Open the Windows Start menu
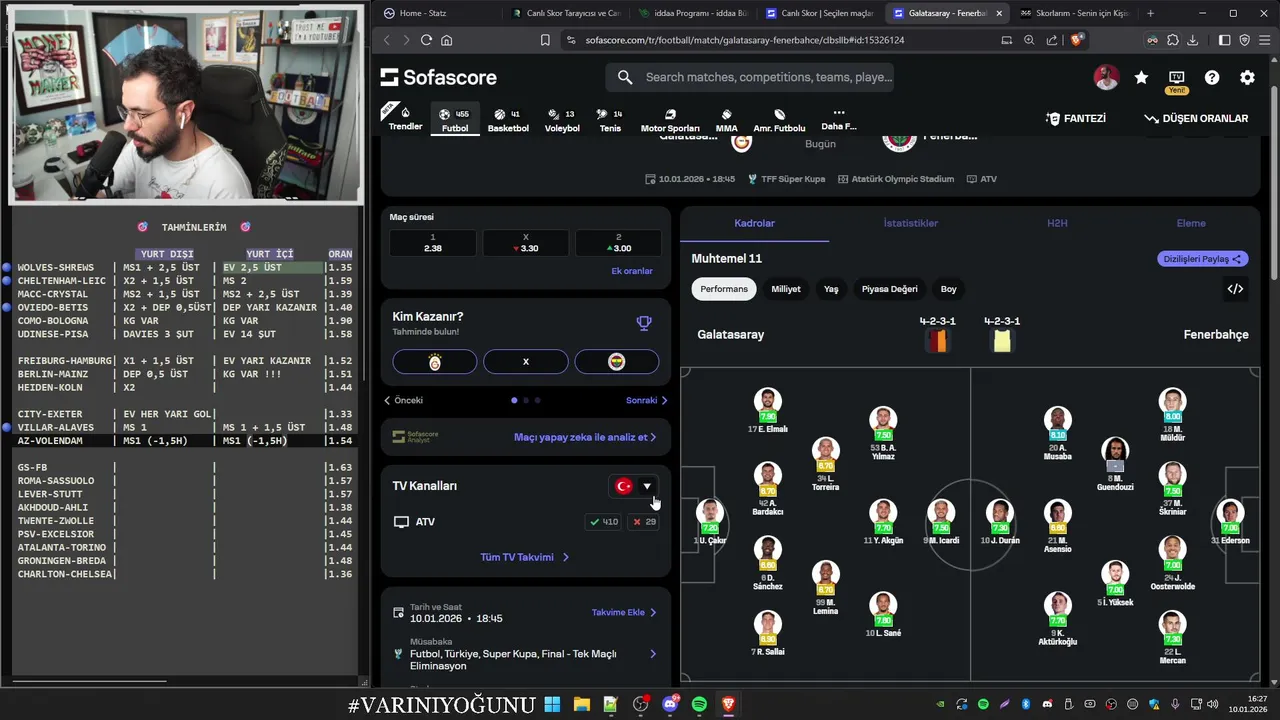 pyautogui.click(x=552, y=704)
